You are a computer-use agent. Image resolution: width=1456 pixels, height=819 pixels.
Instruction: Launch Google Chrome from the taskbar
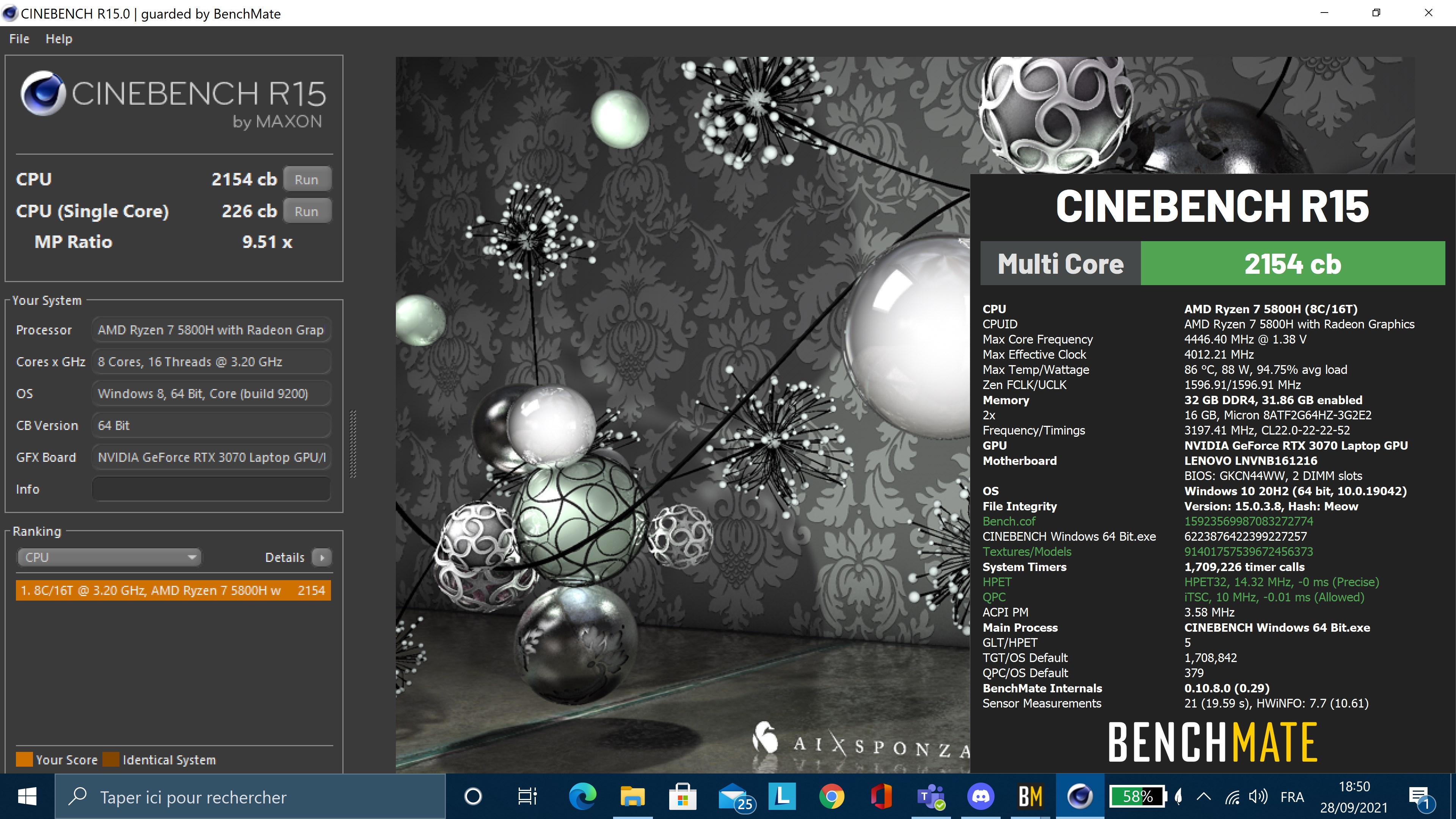click(832, 796)
